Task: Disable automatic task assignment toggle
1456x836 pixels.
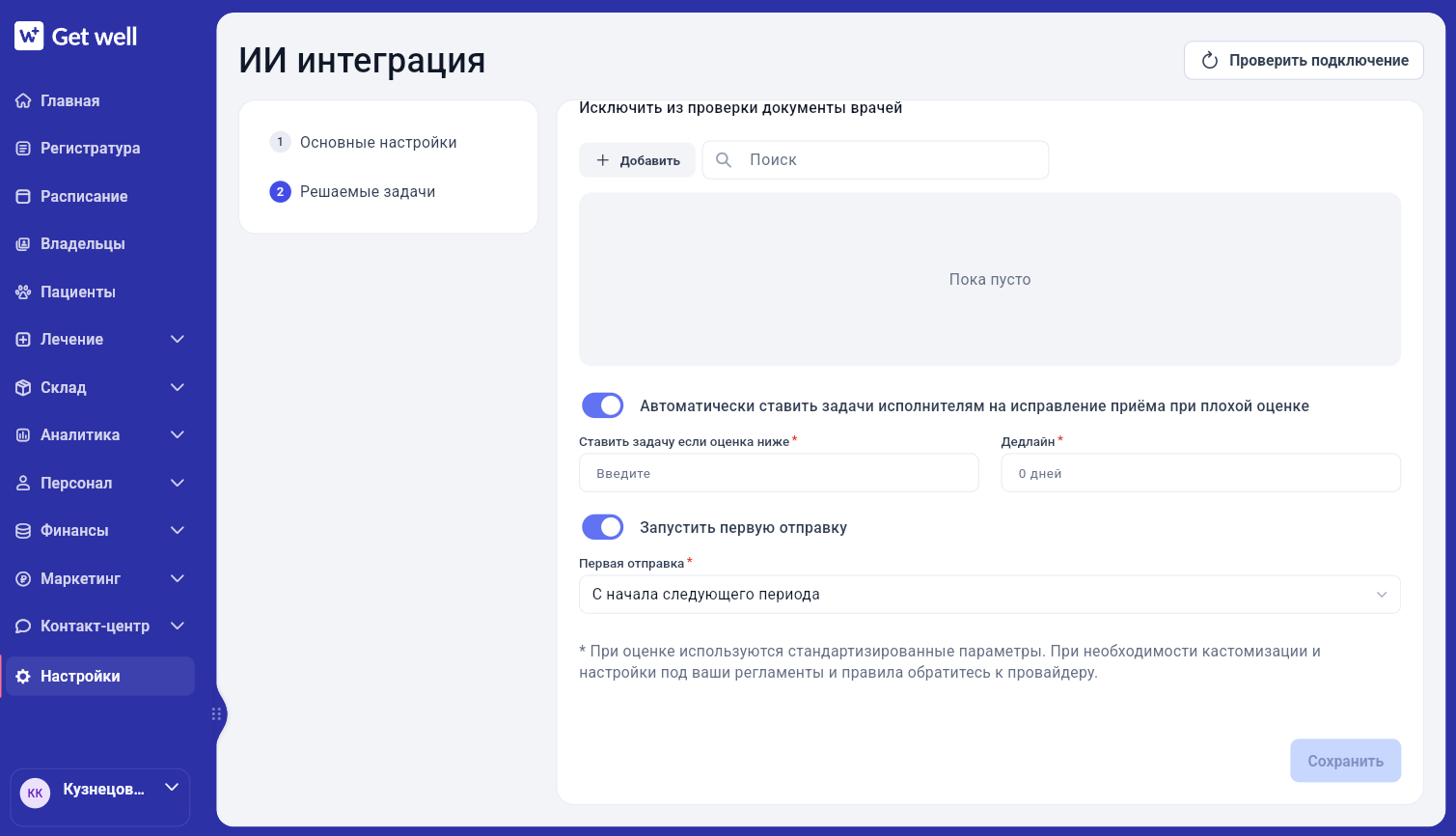Action: point(603,405)
